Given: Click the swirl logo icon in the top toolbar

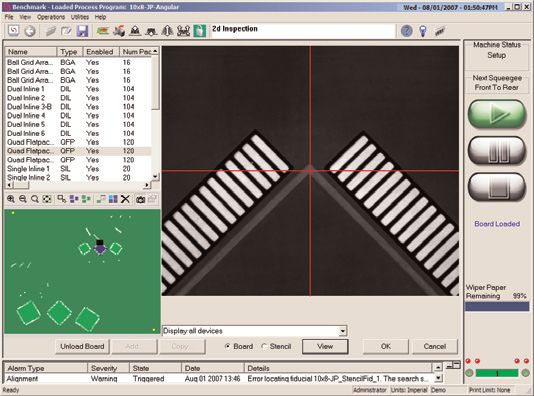Looking at the screenshot, I should click(x=14, y=31).
